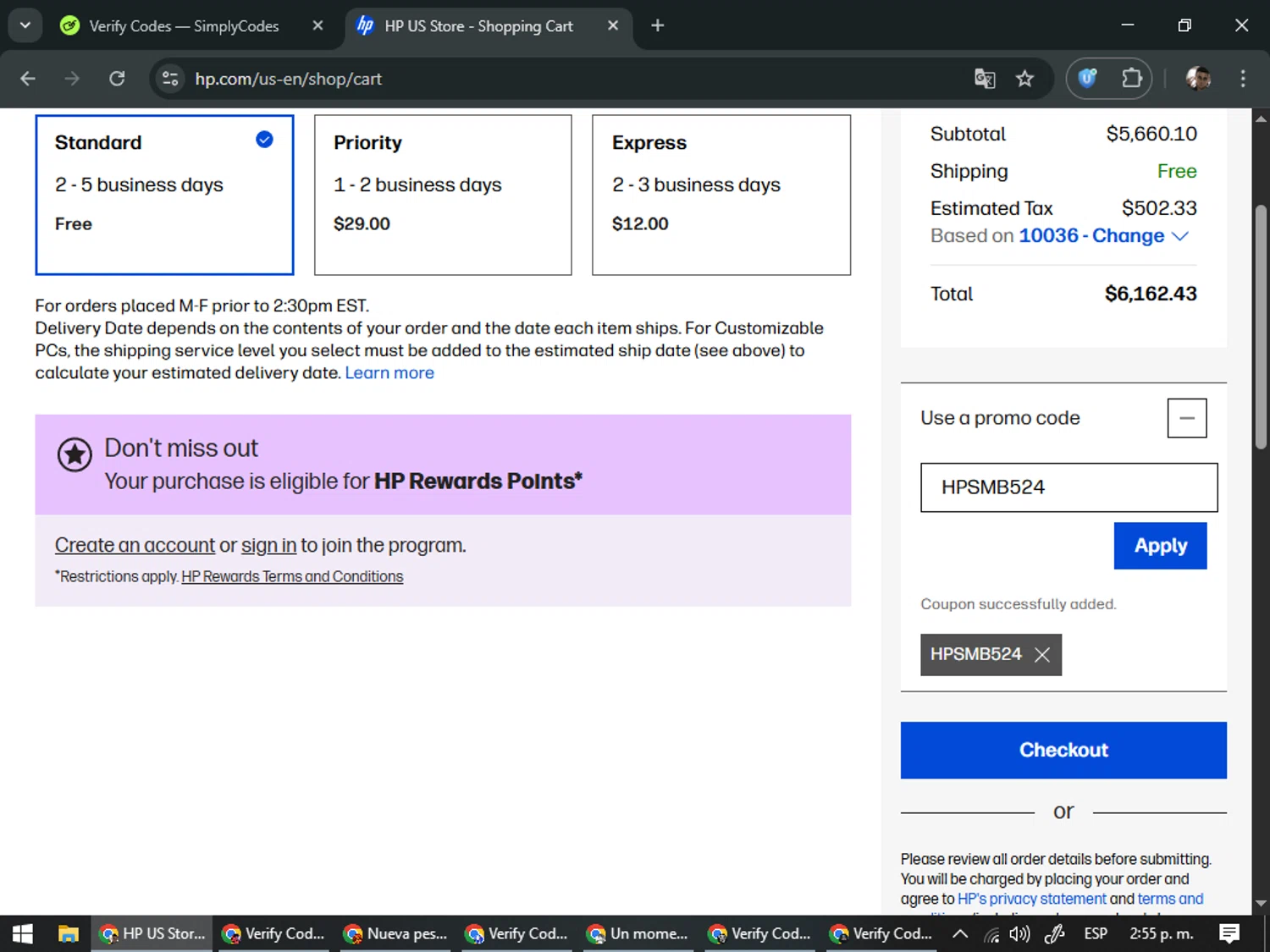Image resolution: width=1270 pixels, height=952 pixels.
Task: Click the translate page icon
Action: (x=985, y=79)
